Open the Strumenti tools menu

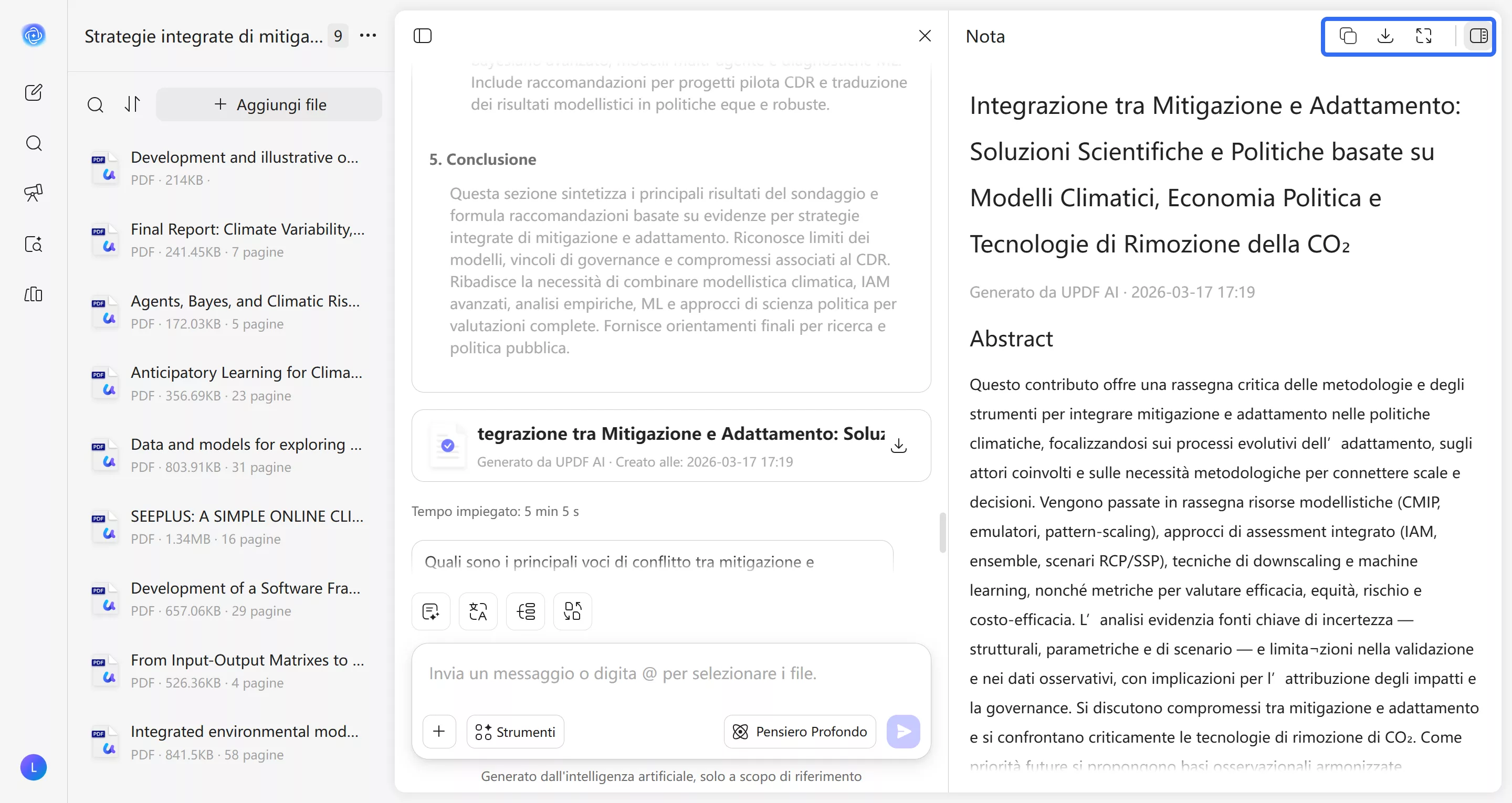pos(514,732)
